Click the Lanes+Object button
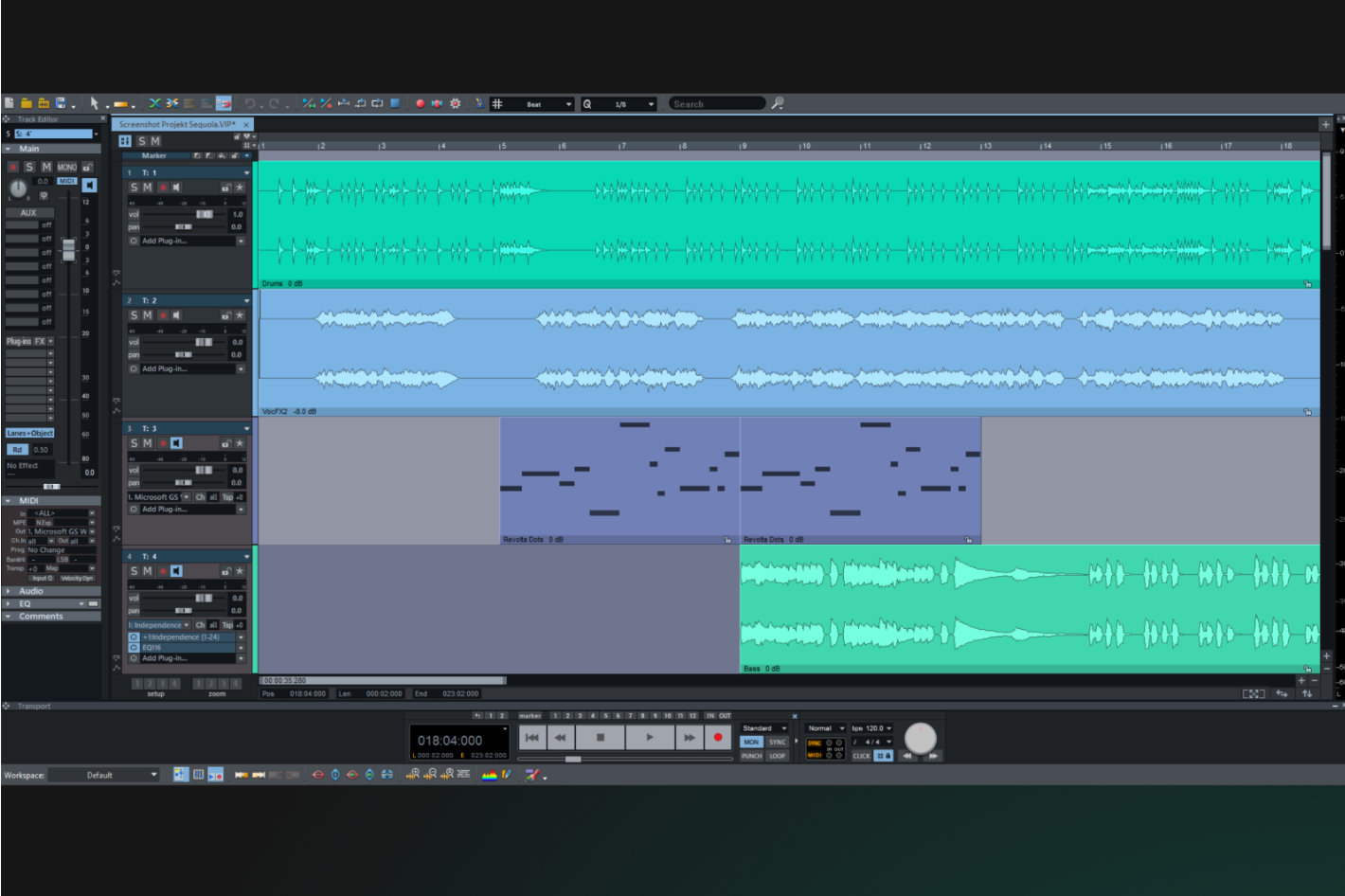This screenshot has width=1345, height=896. (x=30, y=433)
